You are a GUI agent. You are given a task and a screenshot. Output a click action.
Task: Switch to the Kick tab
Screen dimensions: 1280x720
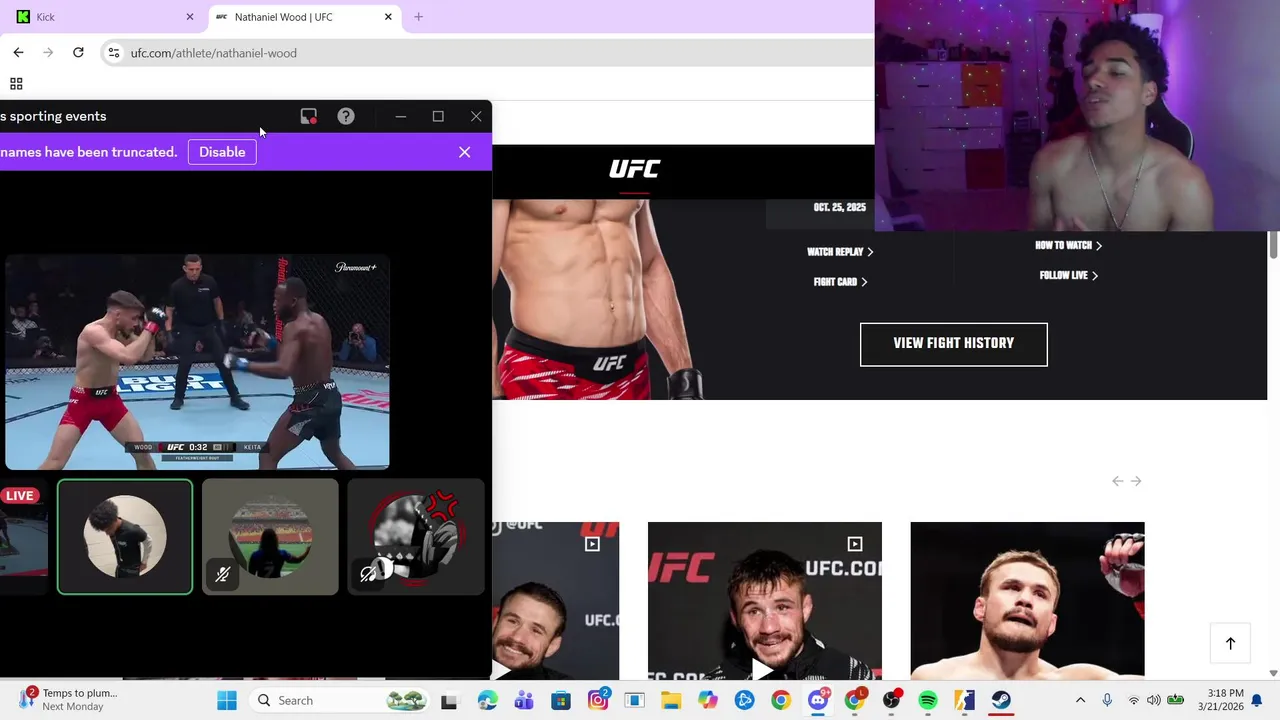(x=103, y=17)
